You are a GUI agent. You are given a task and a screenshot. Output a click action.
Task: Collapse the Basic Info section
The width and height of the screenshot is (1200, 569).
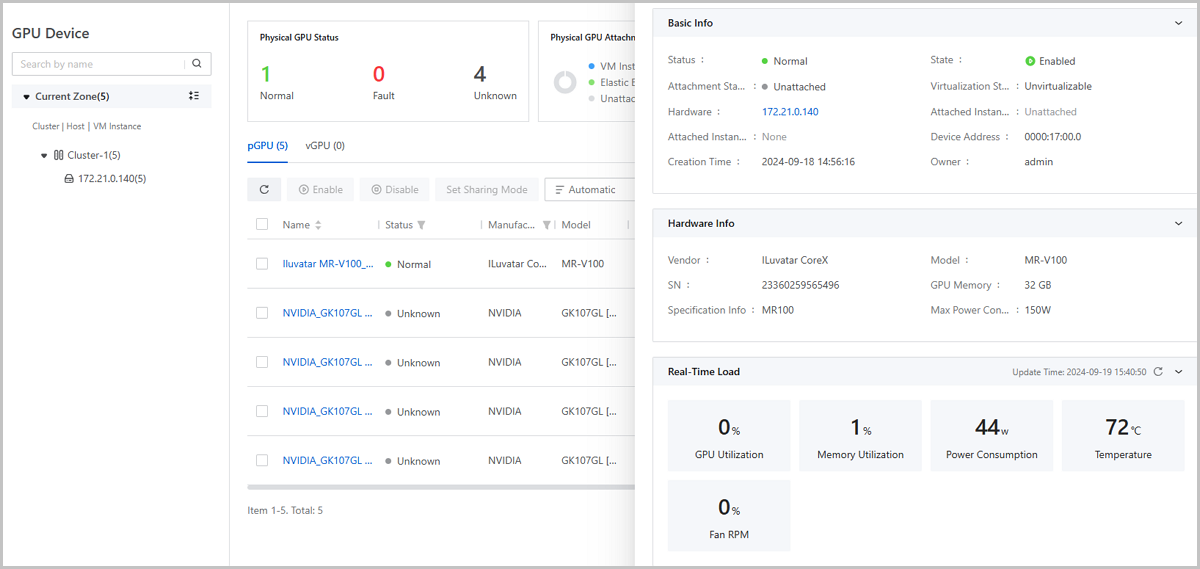pos(1178,23)
